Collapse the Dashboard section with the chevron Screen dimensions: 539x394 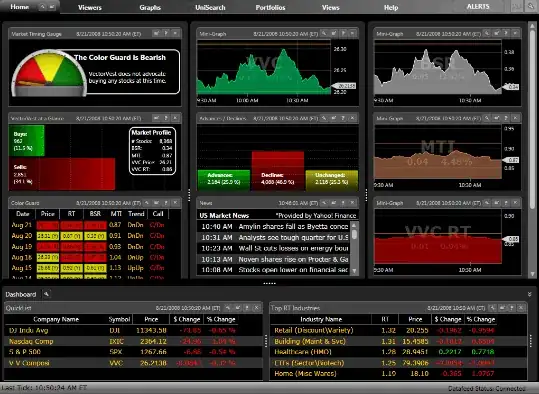click(529, 294)
